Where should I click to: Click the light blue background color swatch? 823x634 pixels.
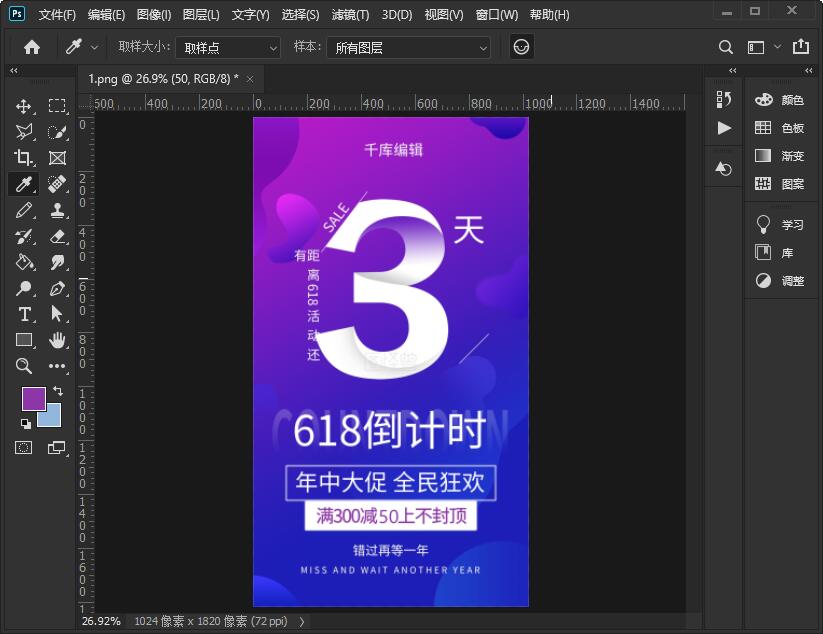point(53,417)
